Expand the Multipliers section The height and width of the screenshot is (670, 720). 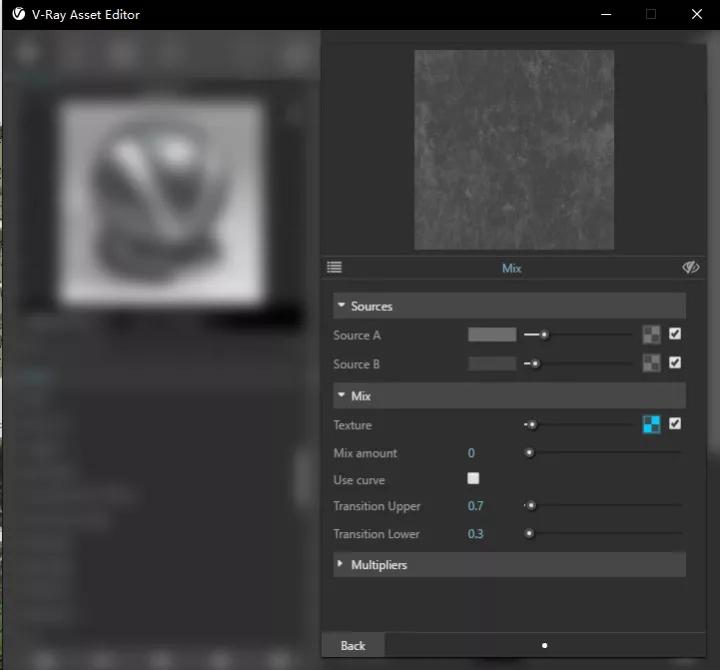pyautogui.click(x=509, y=564)
